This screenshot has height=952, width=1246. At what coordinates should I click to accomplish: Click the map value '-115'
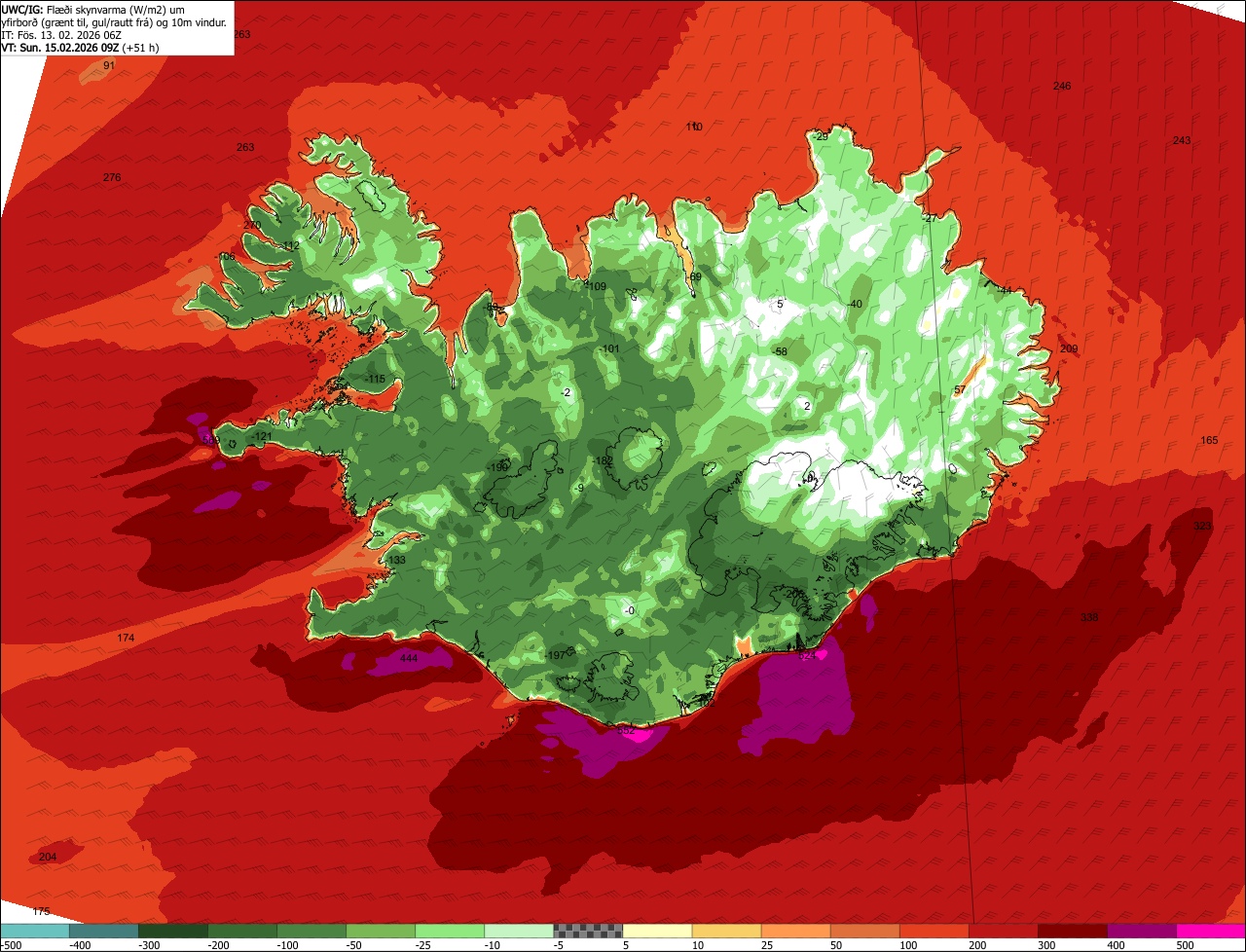pyautogui.click(x=375, y=379)
